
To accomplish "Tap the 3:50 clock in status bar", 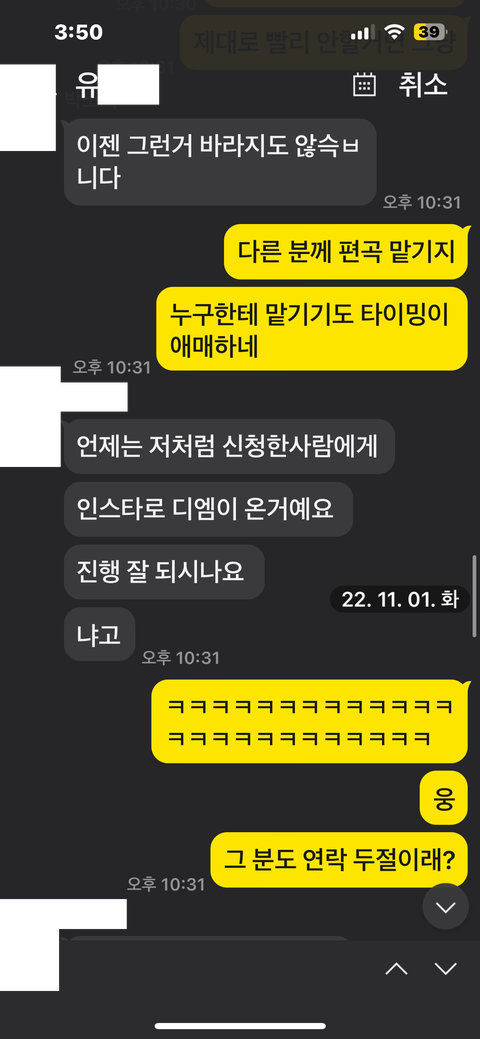I will 78,32.
